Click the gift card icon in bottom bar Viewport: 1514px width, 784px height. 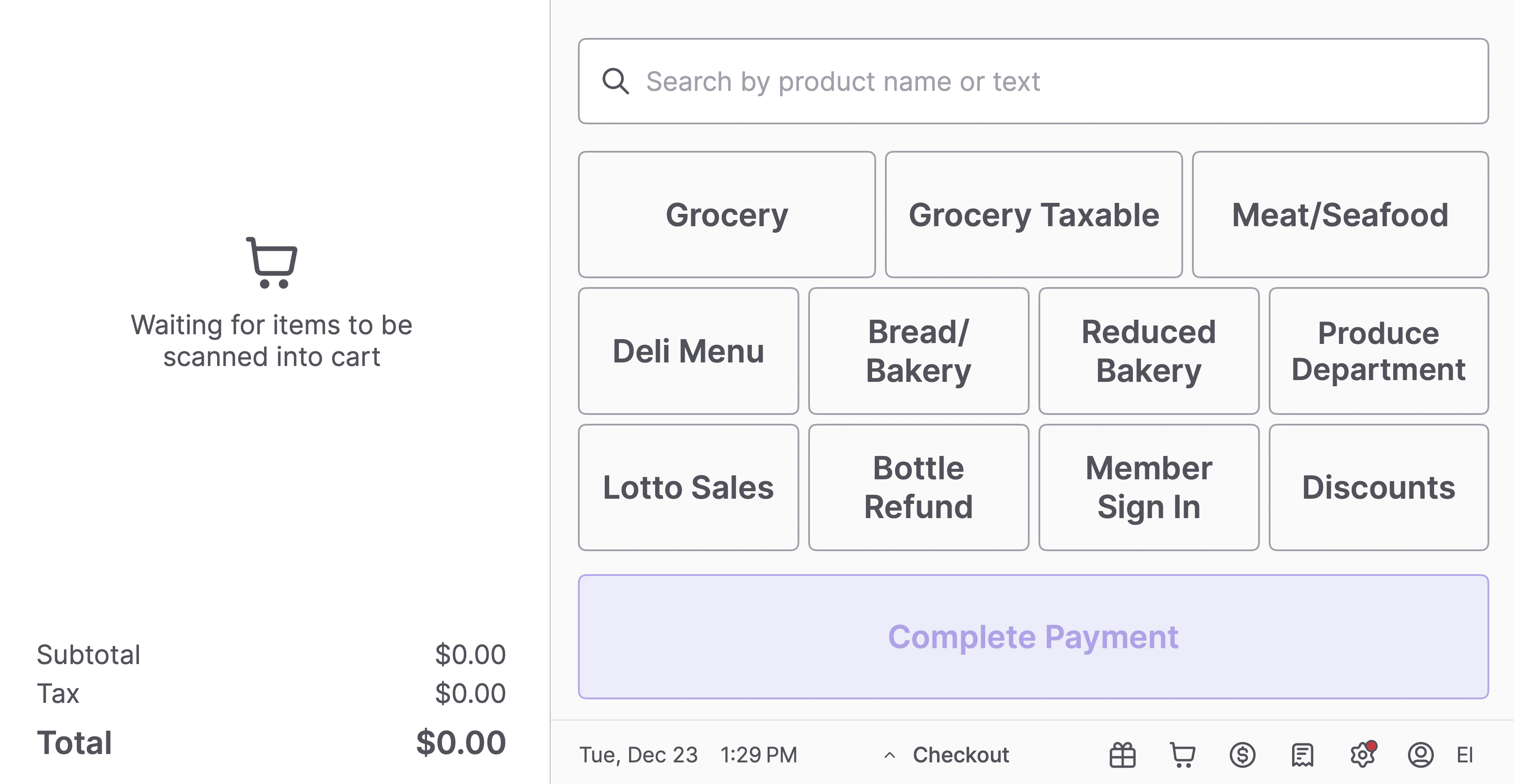1122,754
